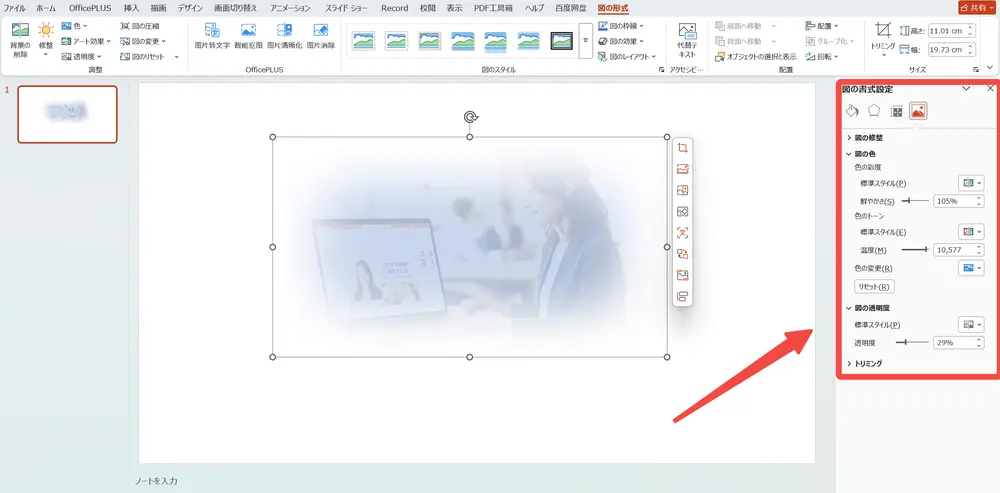Switch to Effects pentagon tab in format pane

[874, 111]
